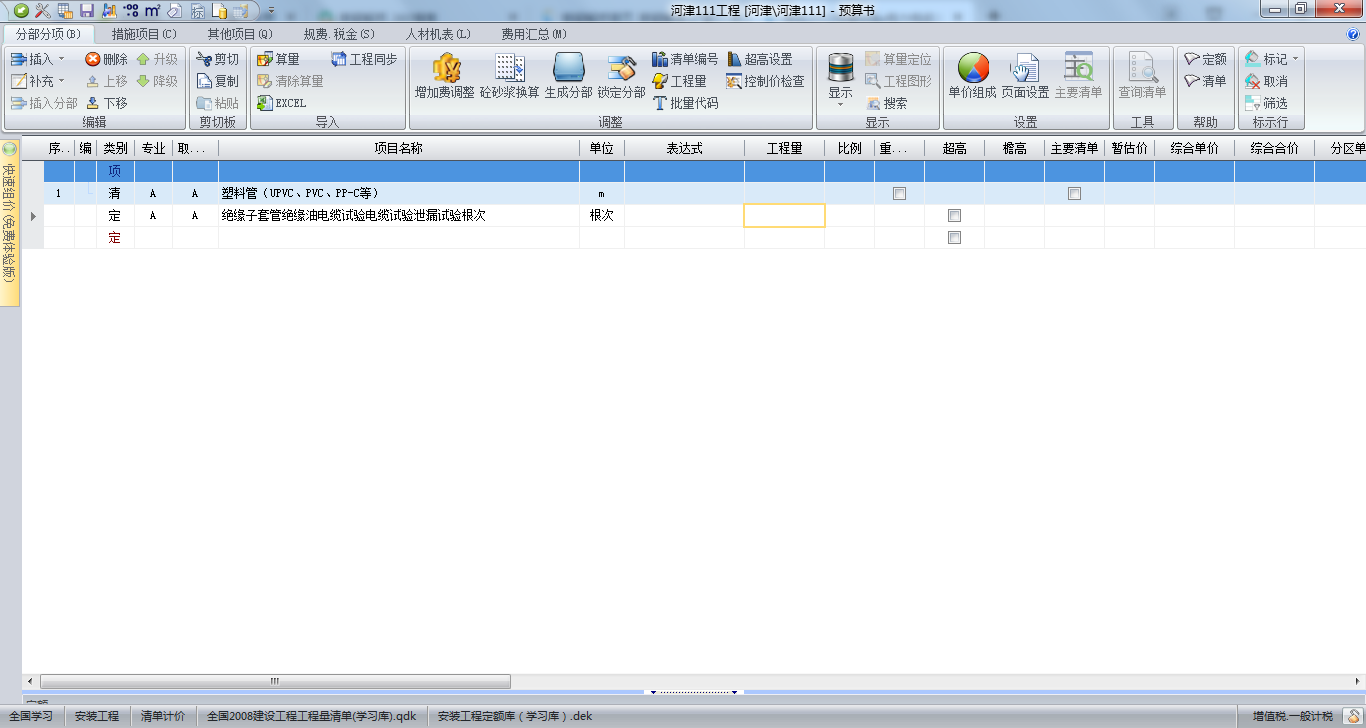Open 超高设置 settings
This screenshot has height=728, width=1366.
[759, 59]
